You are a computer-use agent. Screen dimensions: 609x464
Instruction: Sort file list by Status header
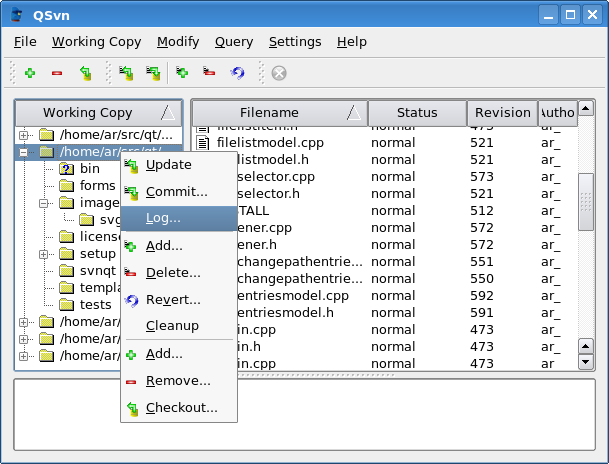(417, 113)
